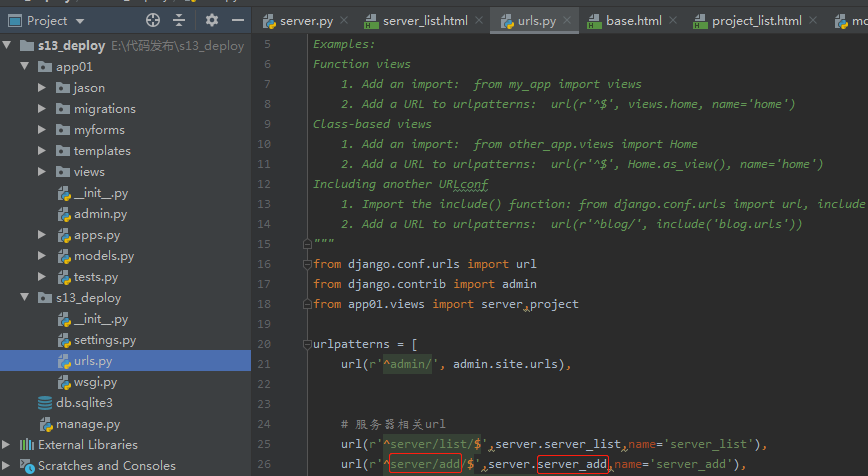Hide the Project tool window
Viewport: 868px width, 476px height.
click(x=237, y=20)
